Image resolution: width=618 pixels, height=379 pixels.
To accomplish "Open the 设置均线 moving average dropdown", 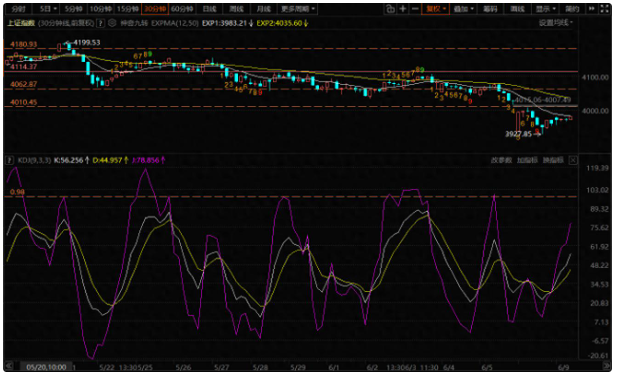I will tap(556, 22).
